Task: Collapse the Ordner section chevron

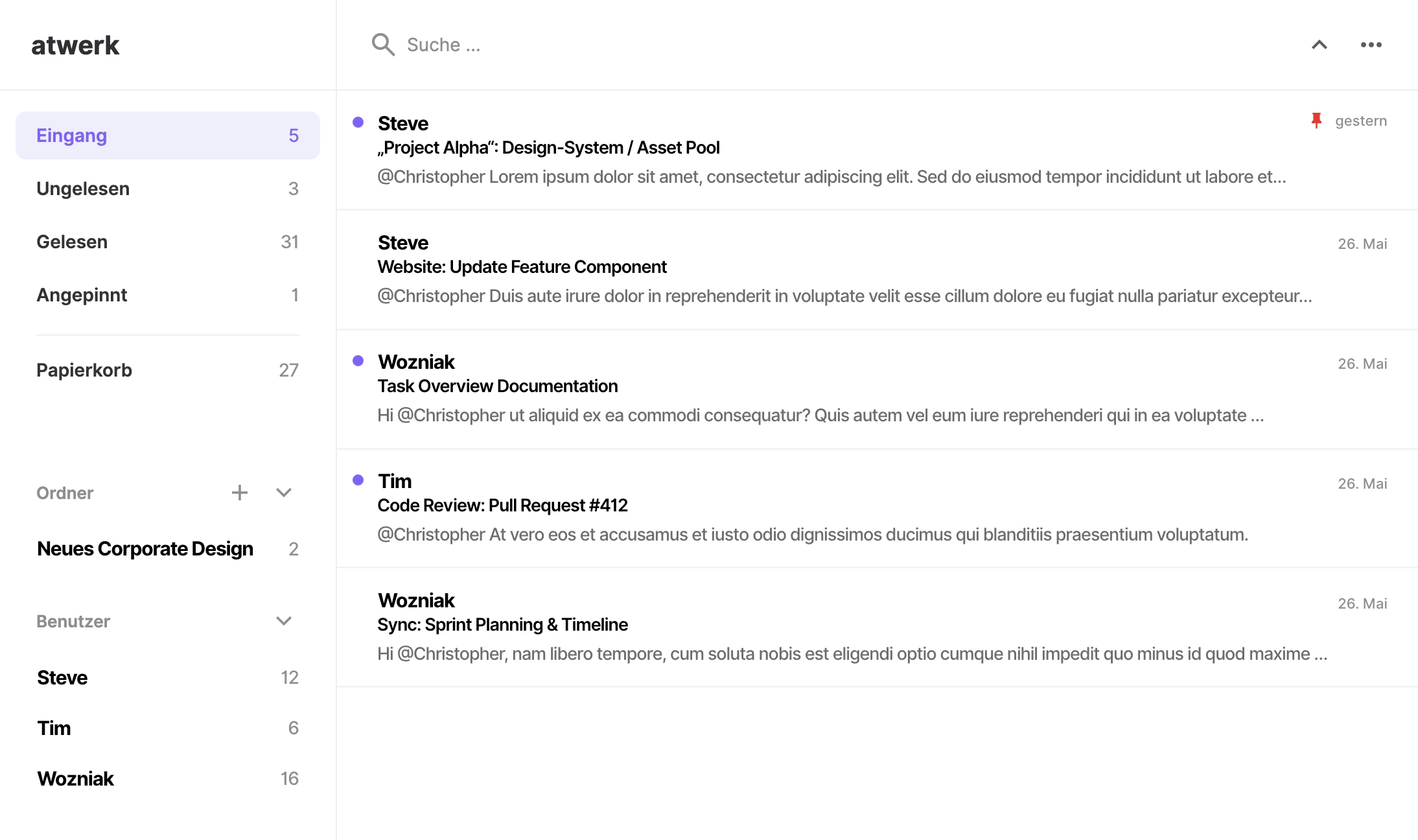Action: (284, 493)
